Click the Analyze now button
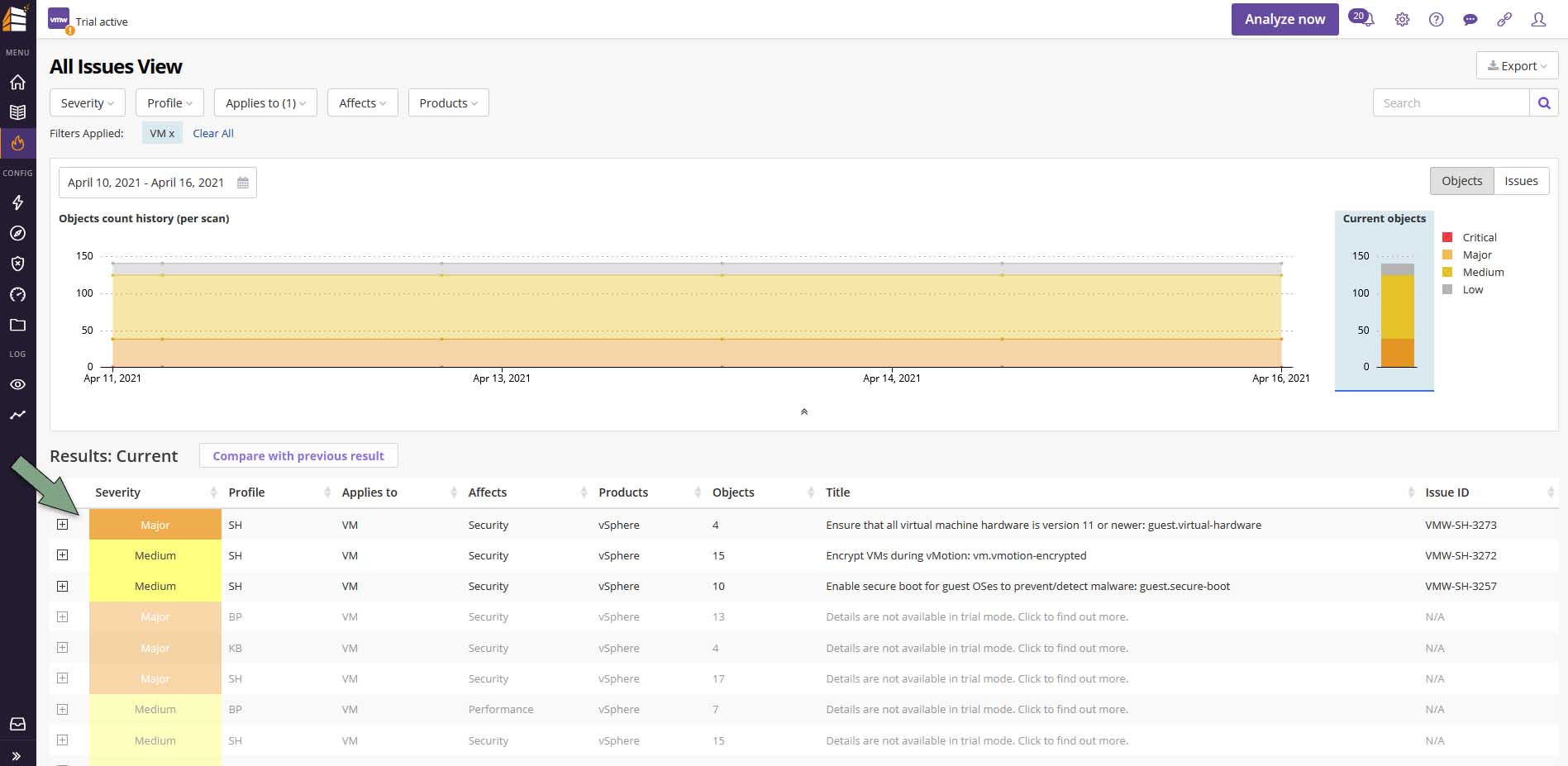The width and height of the screenshot is (1568, 766). point(1284,19)
